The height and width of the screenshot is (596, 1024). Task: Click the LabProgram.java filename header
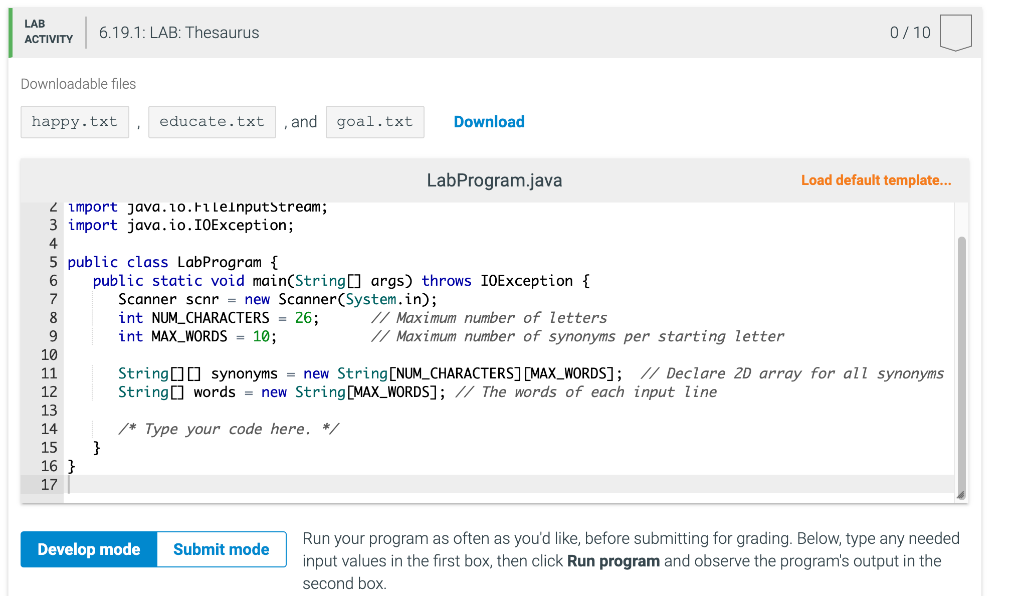coord(494,180)
